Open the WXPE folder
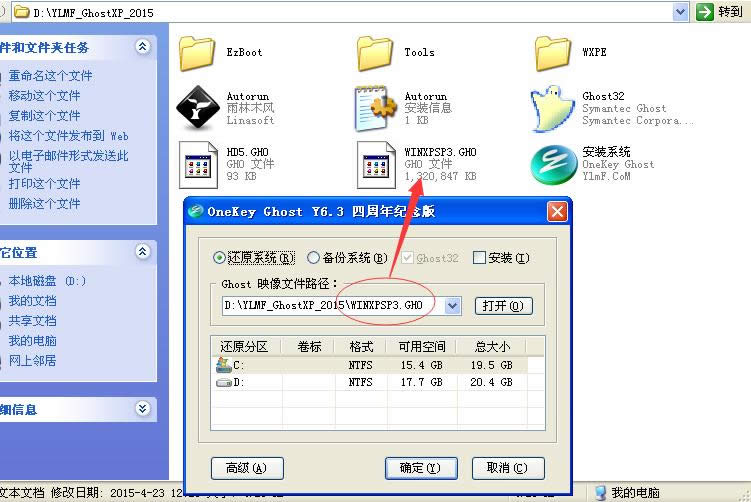 (553, 53)
